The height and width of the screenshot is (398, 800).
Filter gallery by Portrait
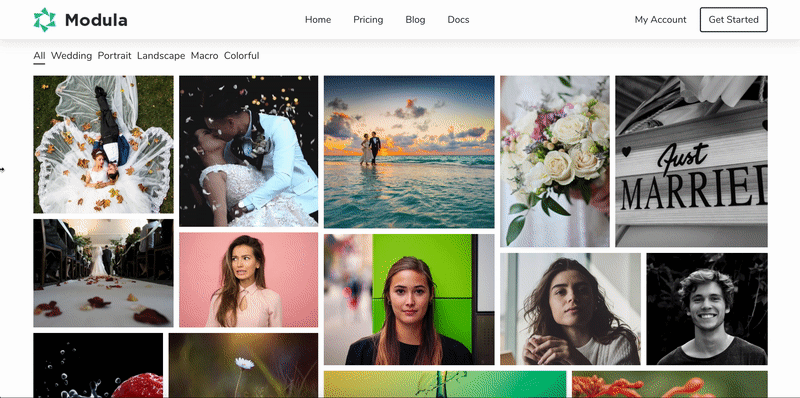(x=114, y=56)
